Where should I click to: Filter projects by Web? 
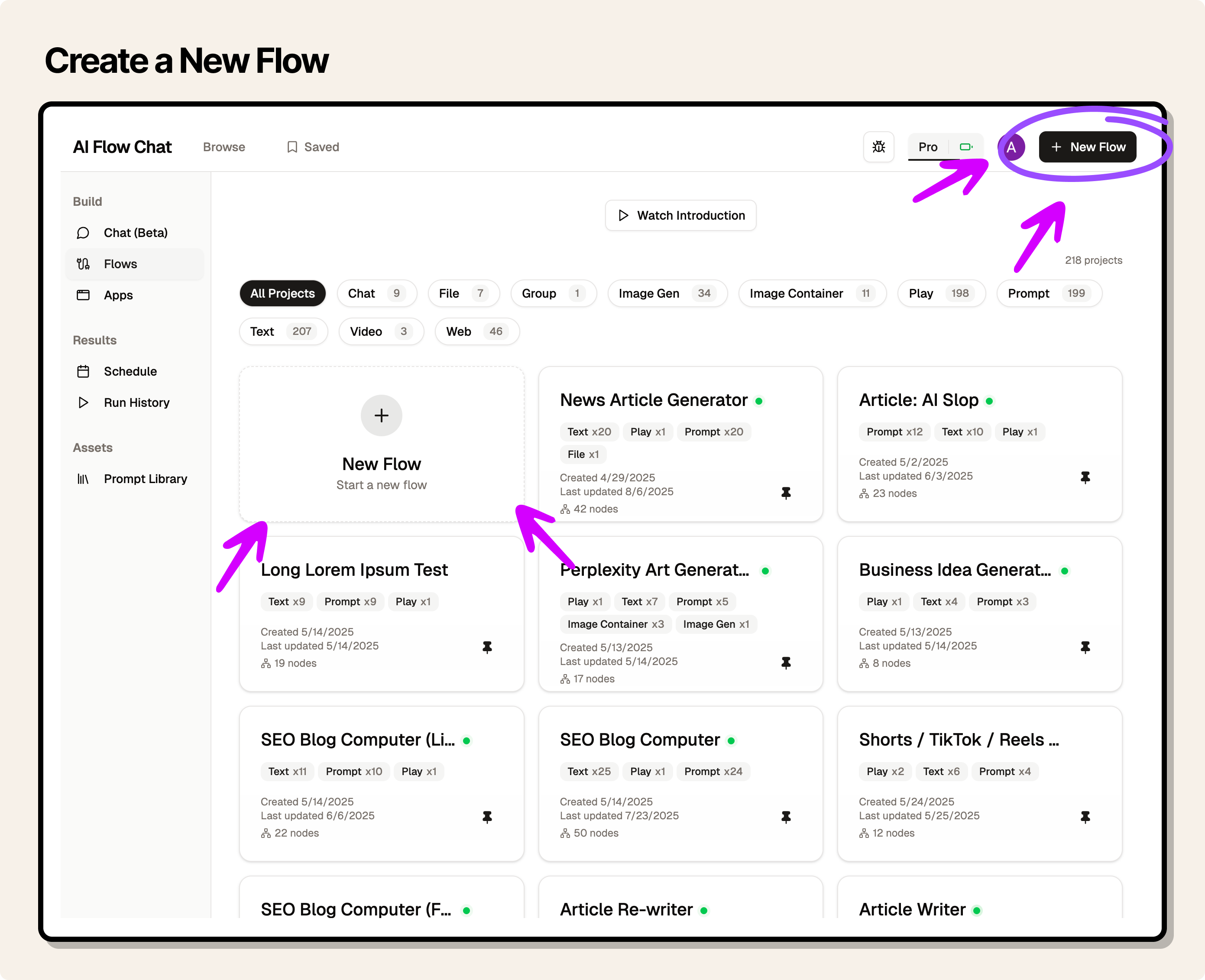pos(476,331)
